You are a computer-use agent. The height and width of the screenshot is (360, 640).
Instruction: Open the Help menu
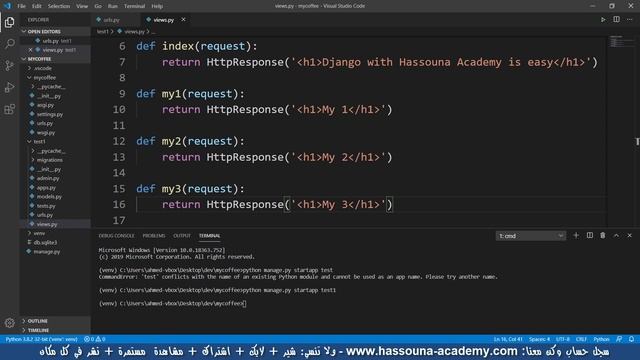coord(157,6)
